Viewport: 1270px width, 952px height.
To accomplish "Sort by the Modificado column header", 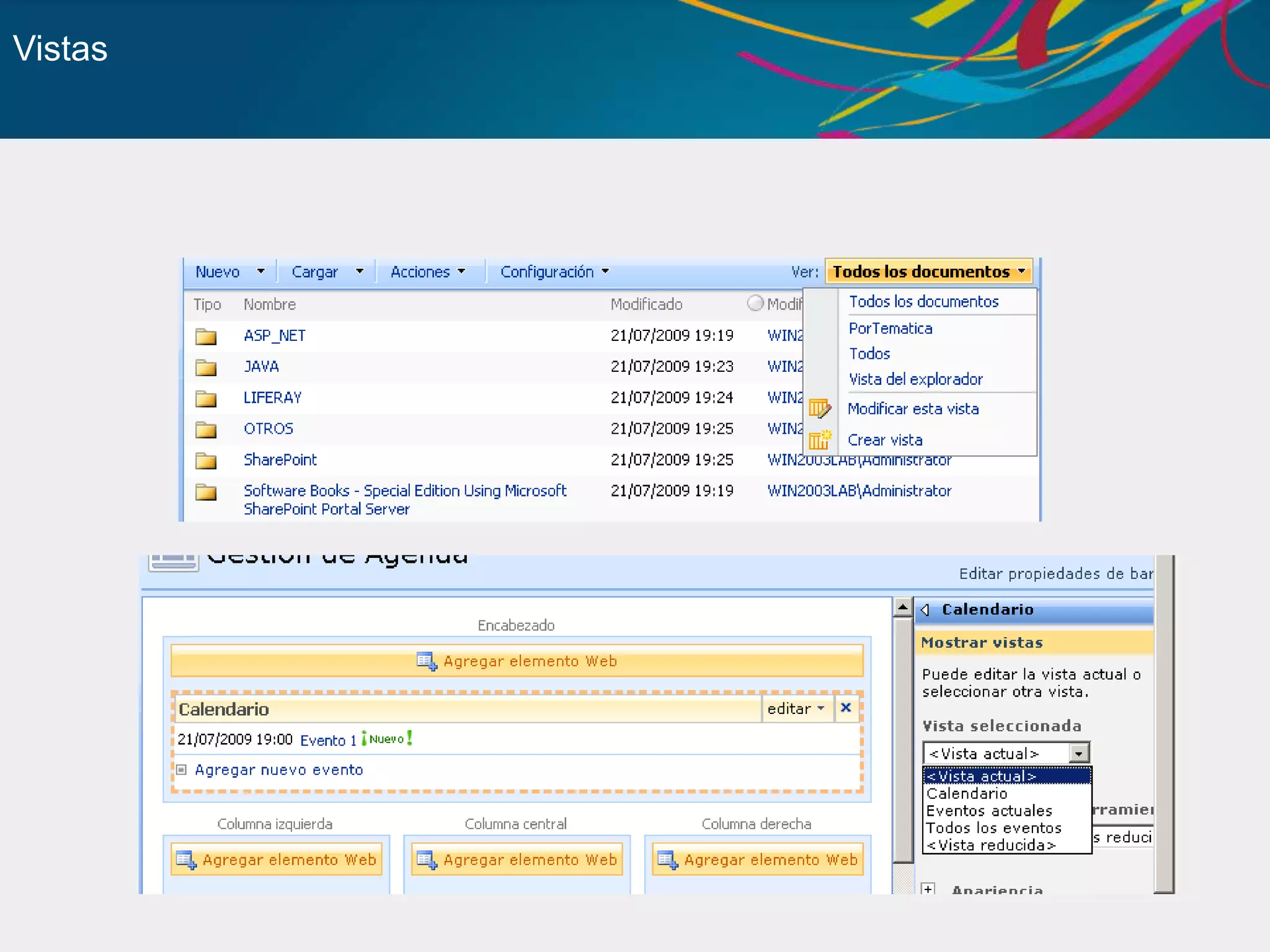I will [646, 304].
